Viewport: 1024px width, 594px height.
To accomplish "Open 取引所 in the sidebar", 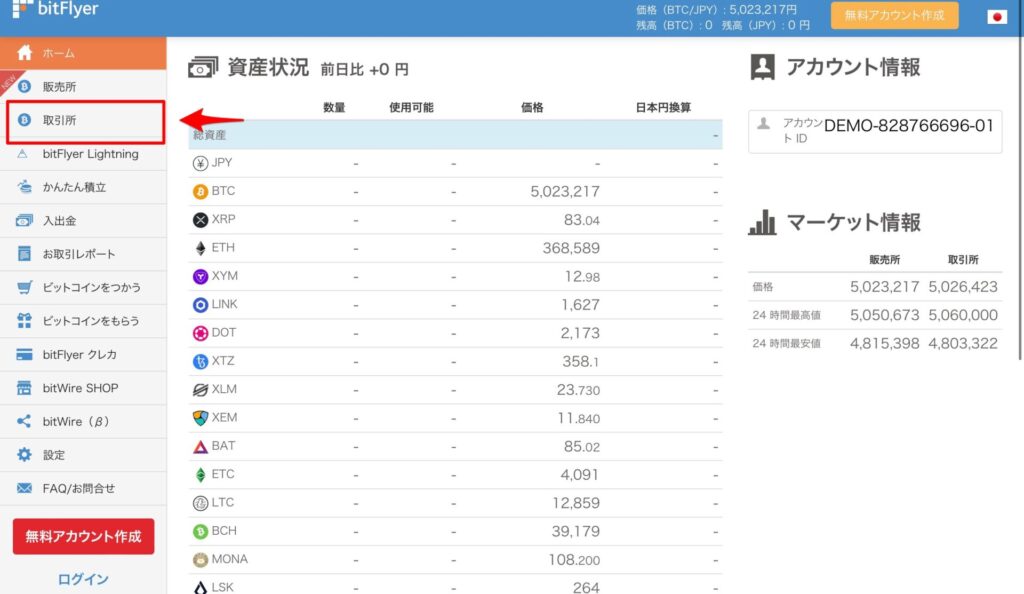I will tap(85, 121).
